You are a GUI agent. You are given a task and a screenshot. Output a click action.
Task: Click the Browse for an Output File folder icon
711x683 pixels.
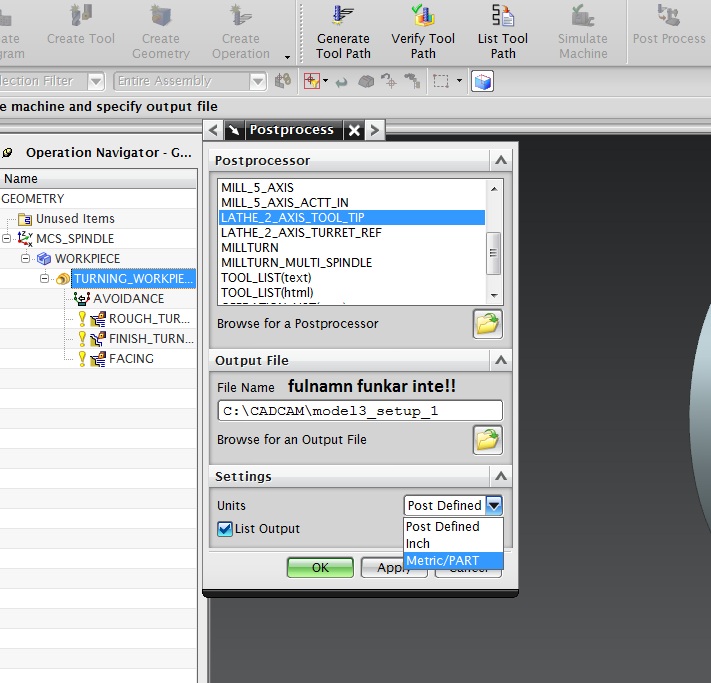pos(487,439)
